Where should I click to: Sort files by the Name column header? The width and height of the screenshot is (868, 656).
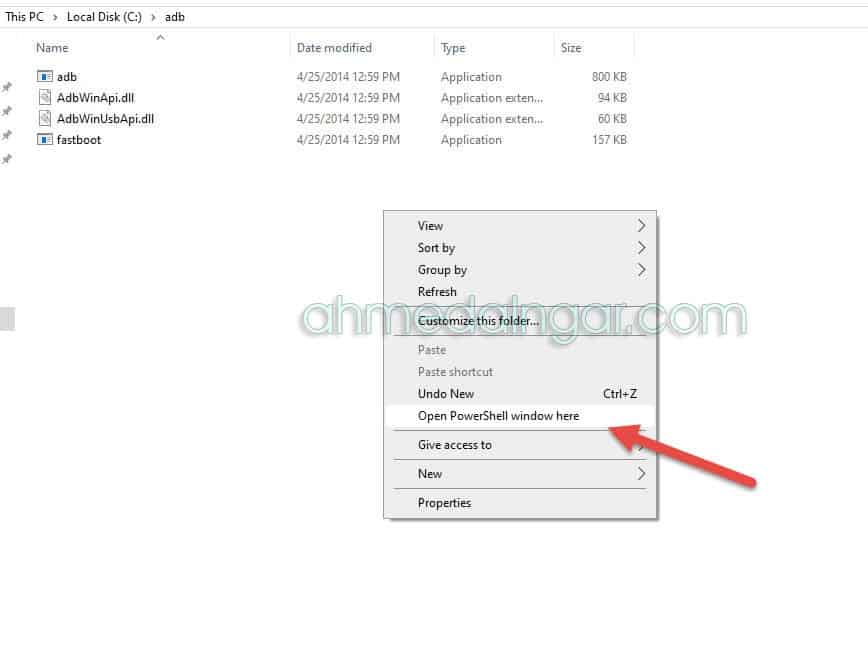pos(52,48)
